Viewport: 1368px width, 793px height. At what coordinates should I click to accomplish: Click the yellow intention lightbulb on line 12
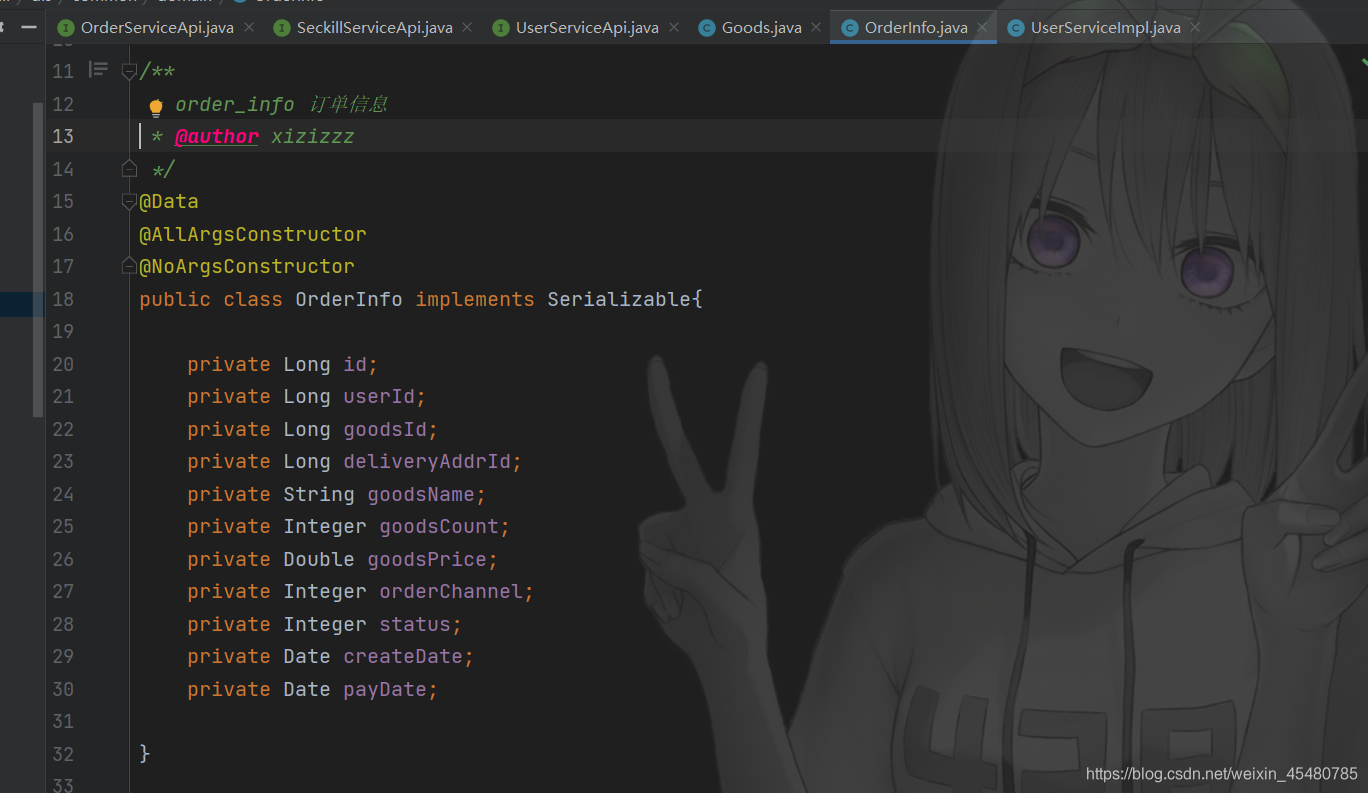(x=156, y=106)
